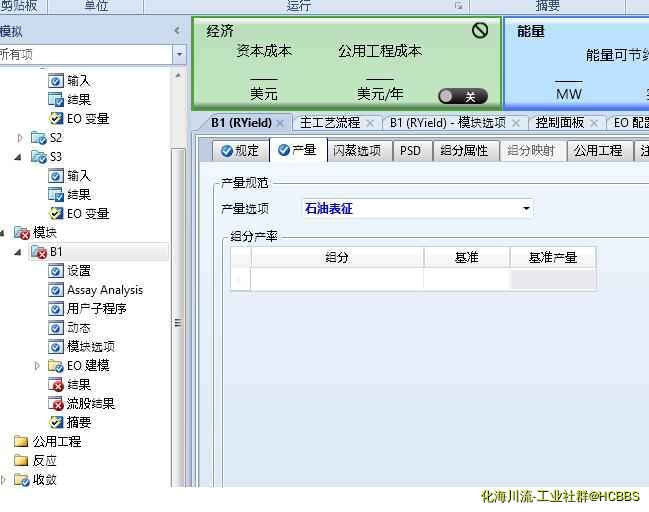This screenshot has height=512, width=649.
Task: Click the 流股結果 error icon under B1
Action: point(57,404)
